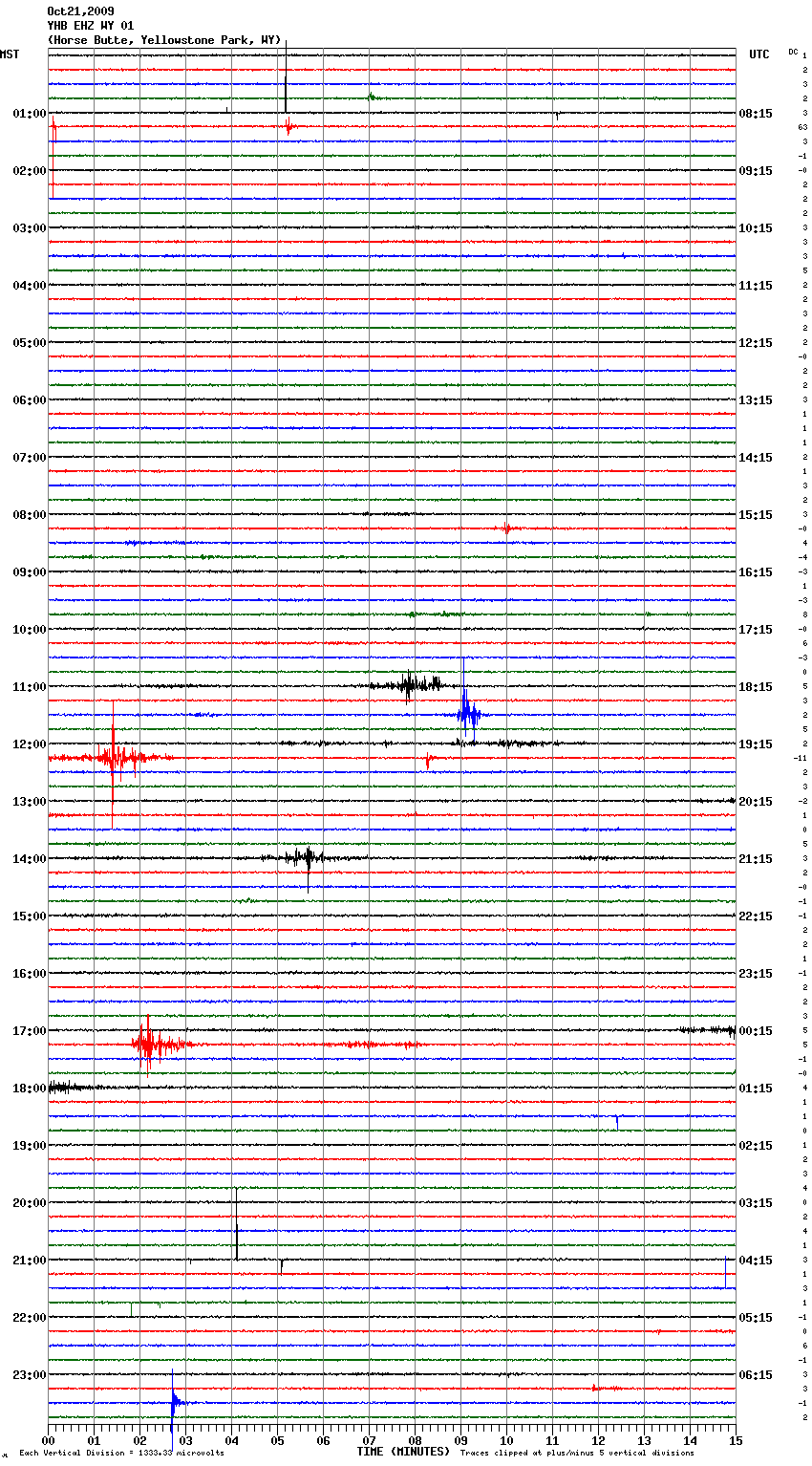This screenshot has height=1466, width=812.
Task: Click the 01:15 UTC time label
Action: tap(756, 1089)
